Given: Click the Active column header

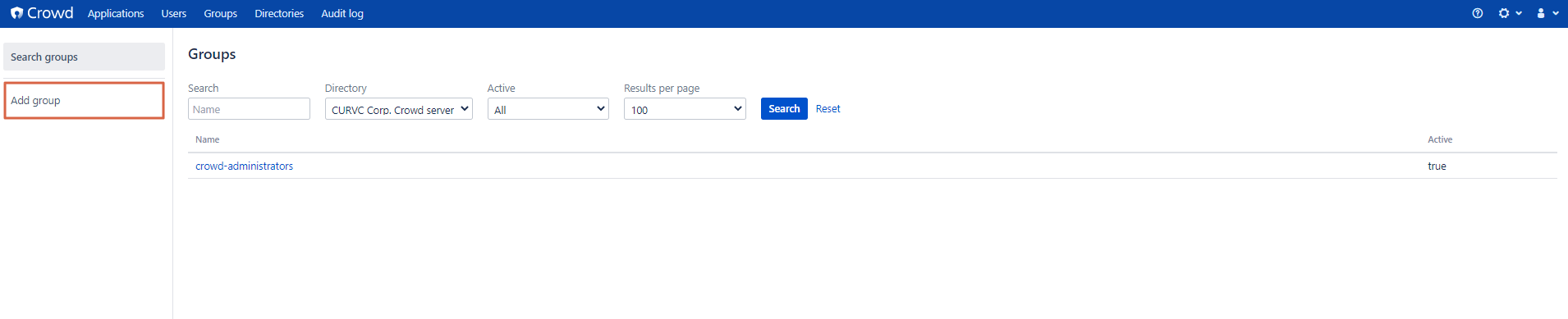Looking at the screenshot, I should [1440, 139].
